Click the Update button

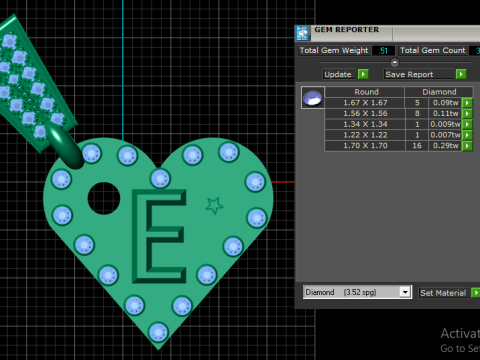[338, 74]
